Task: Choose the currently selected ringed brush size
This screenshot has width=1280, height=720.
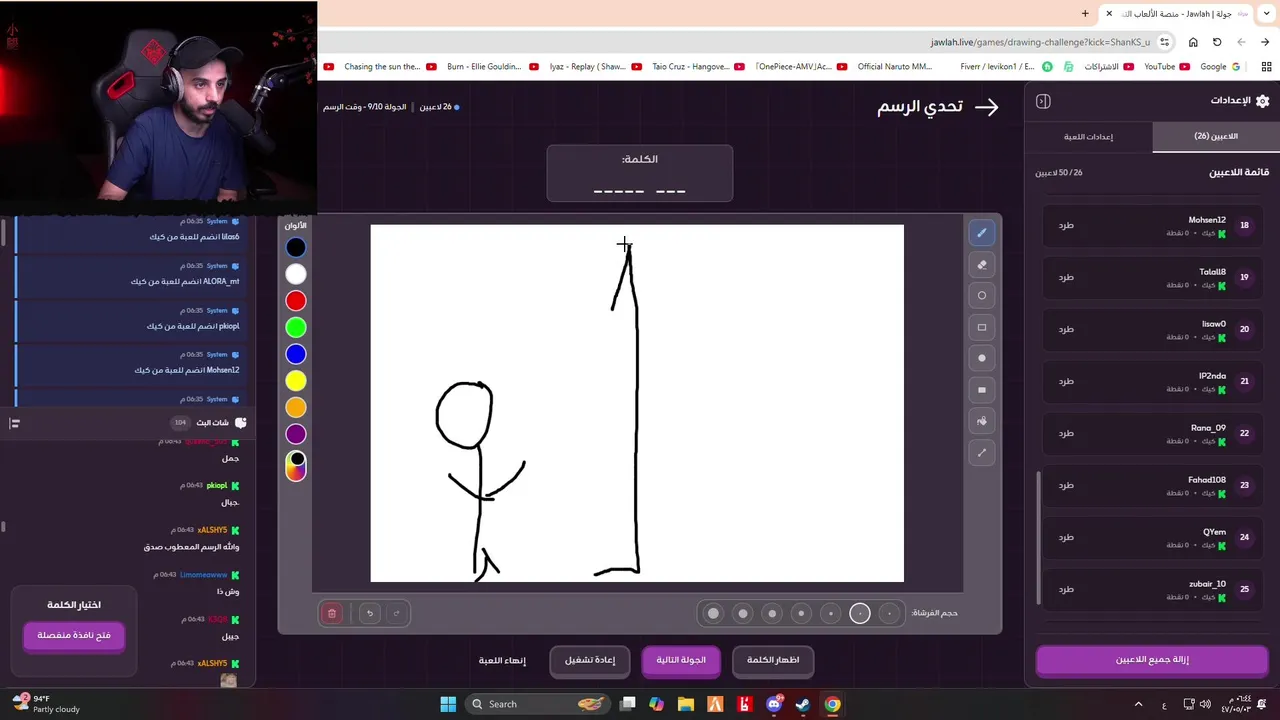Action: coord(860,613)
